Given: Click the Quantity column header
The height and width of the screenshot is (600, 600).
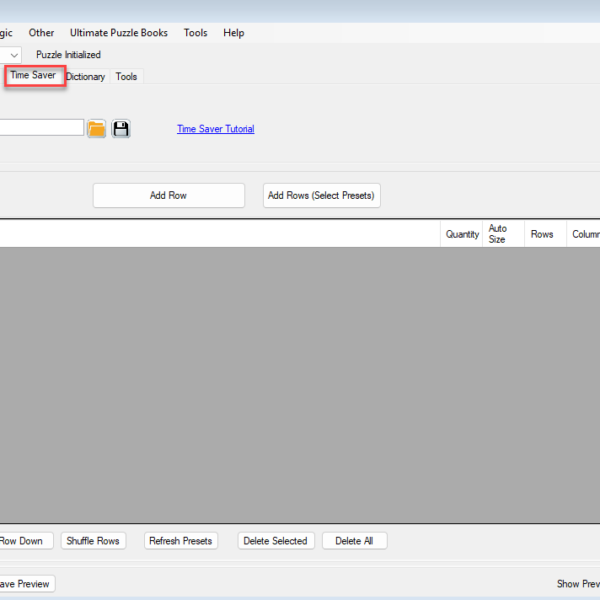Looking at the screenshot, I should [x=462, y=234].
